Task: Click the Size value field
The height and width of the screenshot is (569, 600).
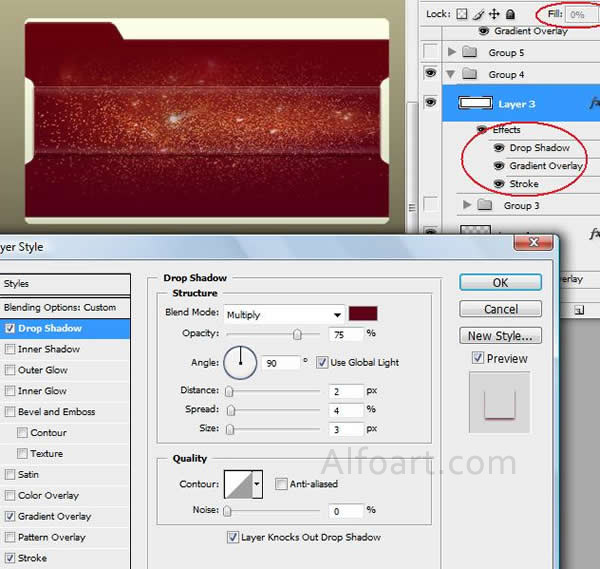Action: click(346, 429)
